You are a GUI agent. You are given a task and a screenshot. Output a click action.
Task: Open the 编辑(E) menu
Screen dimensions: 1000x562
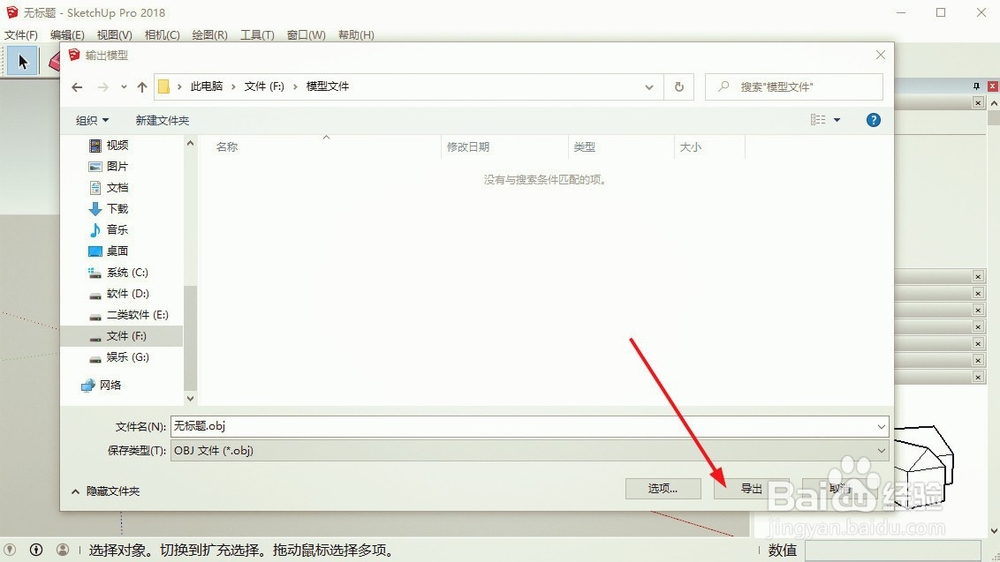pos(67,35)
